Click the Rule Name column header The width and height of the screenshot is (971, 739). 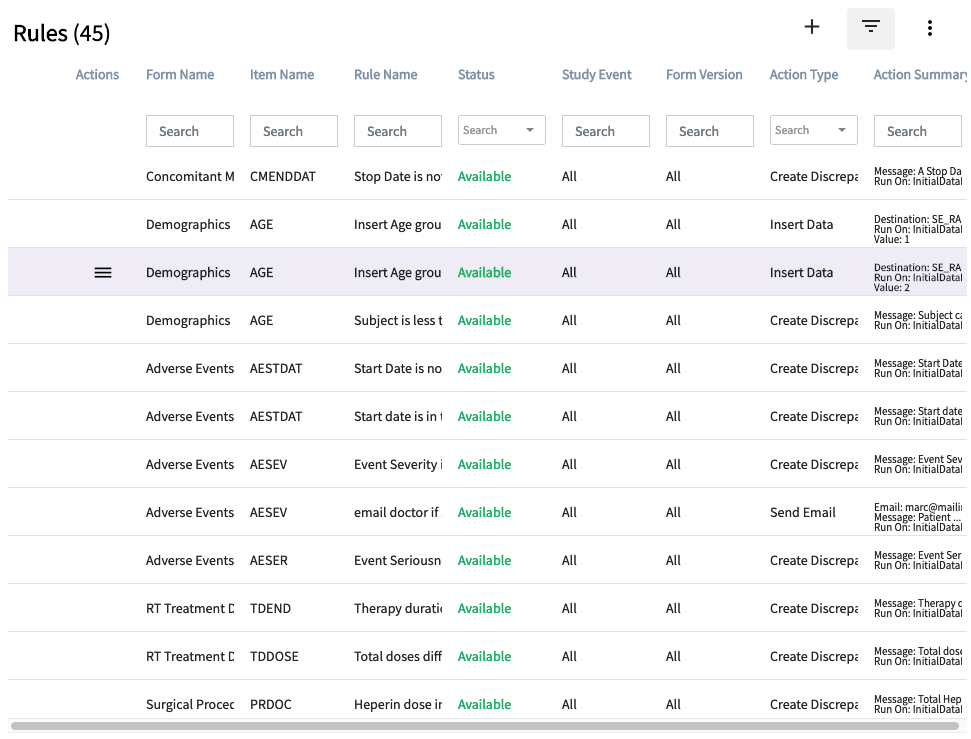click(385, 75)
